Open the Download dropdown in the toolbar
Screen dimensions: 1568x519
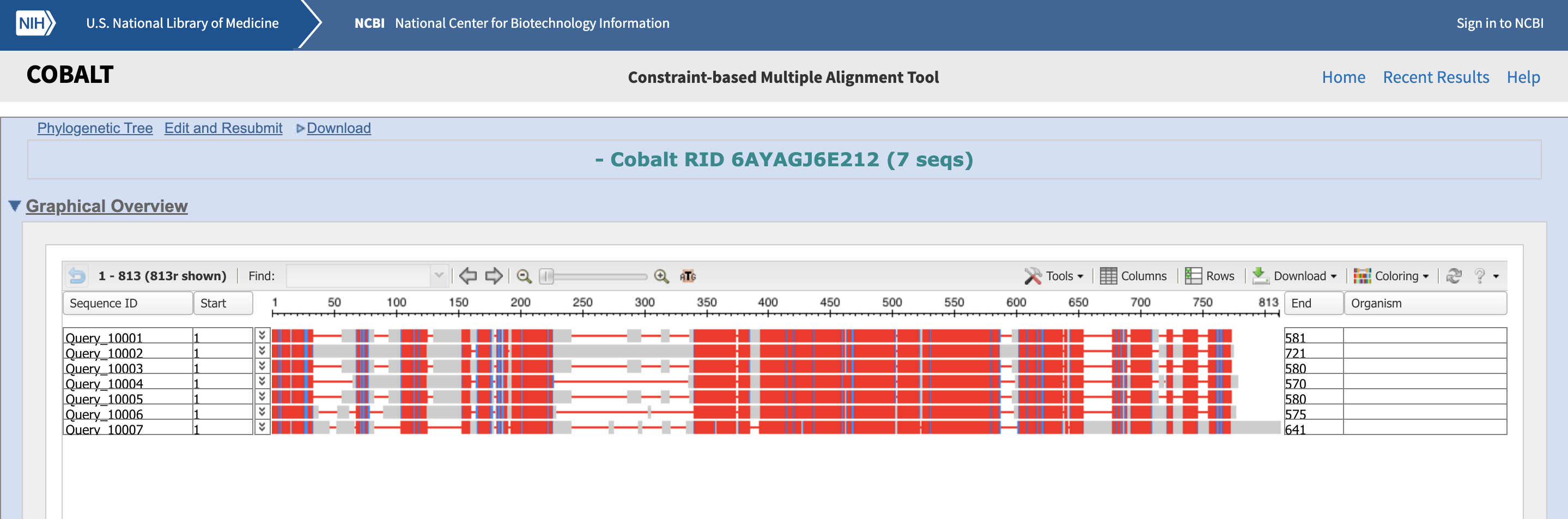(x=1294, y=276)
